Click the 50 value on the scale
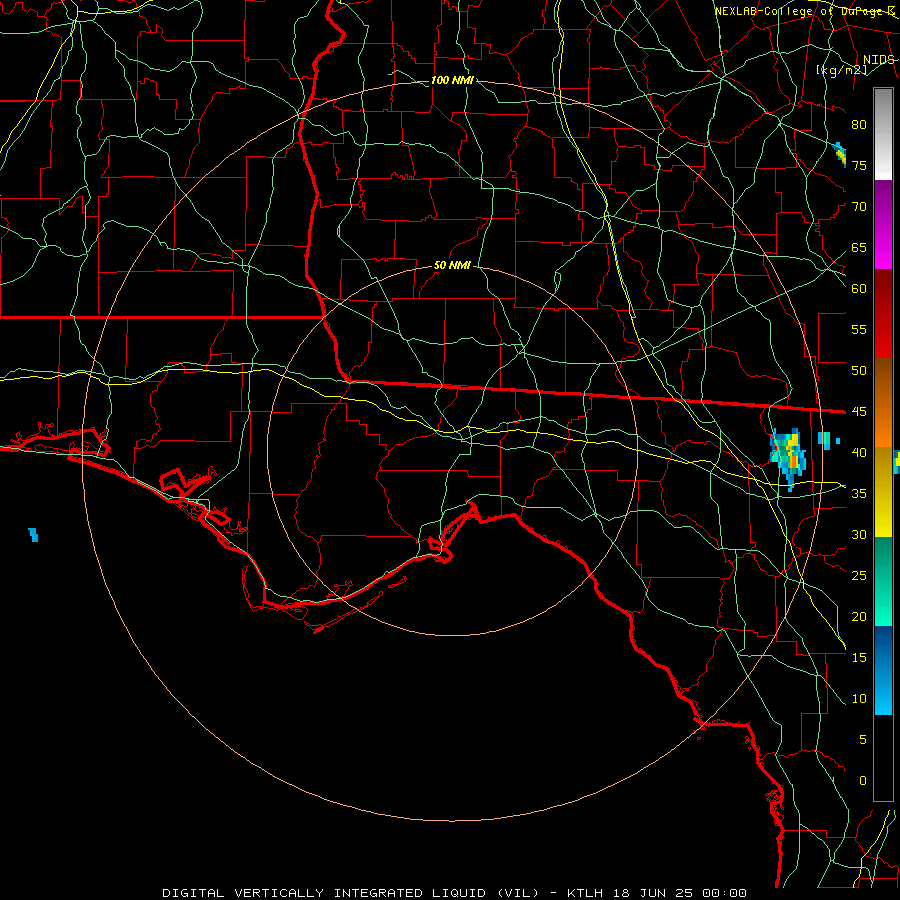Viewport: 900px width, 900px height. click(x=859, y=371)
